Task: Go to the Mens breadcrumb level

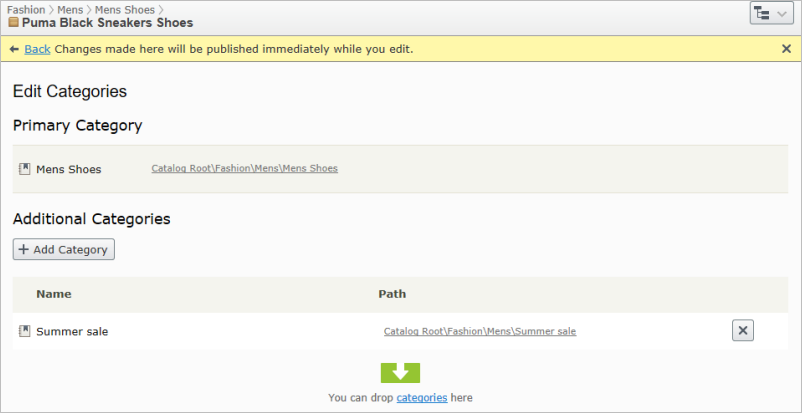Action: pos(70,9)
